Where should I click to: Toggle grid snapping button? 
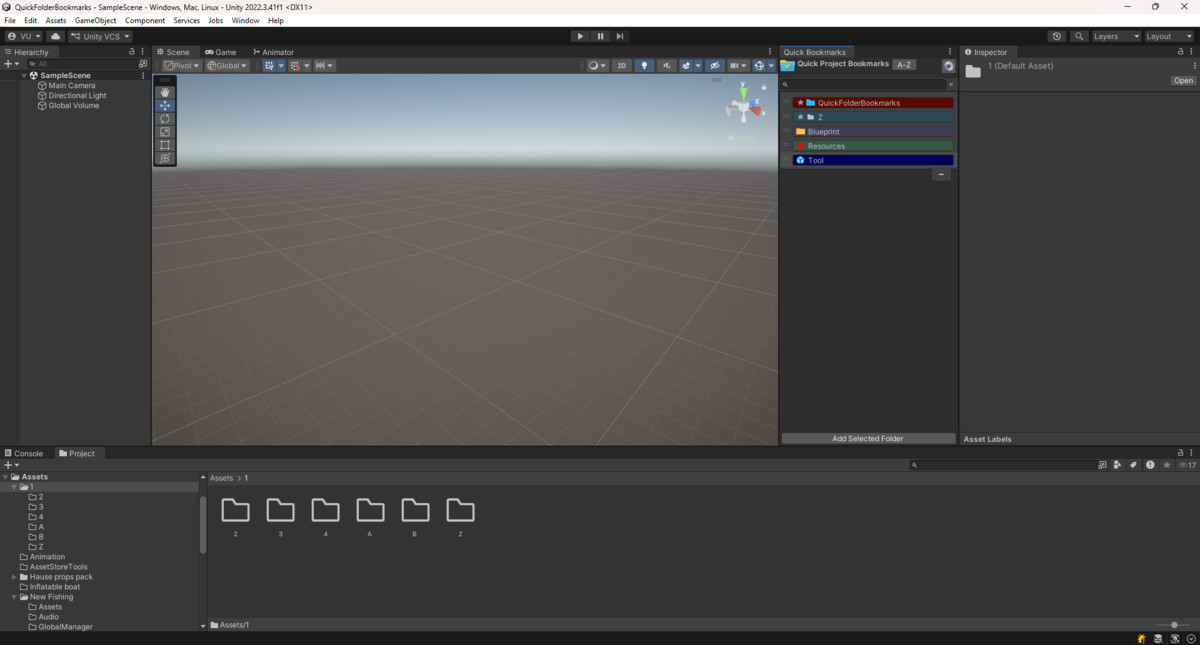(294, 66)
